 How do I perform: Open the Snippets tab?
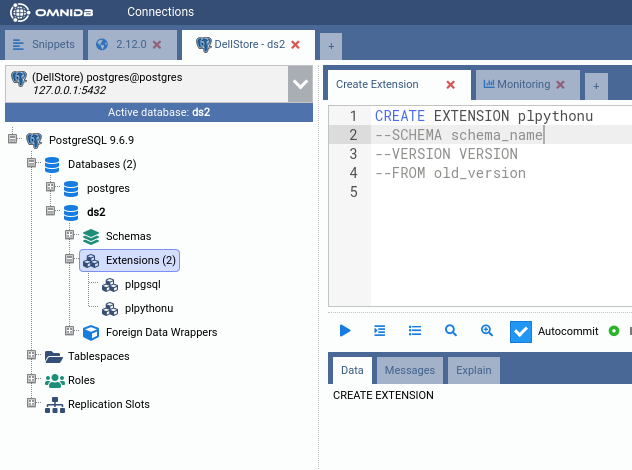[x=44, y=45]
